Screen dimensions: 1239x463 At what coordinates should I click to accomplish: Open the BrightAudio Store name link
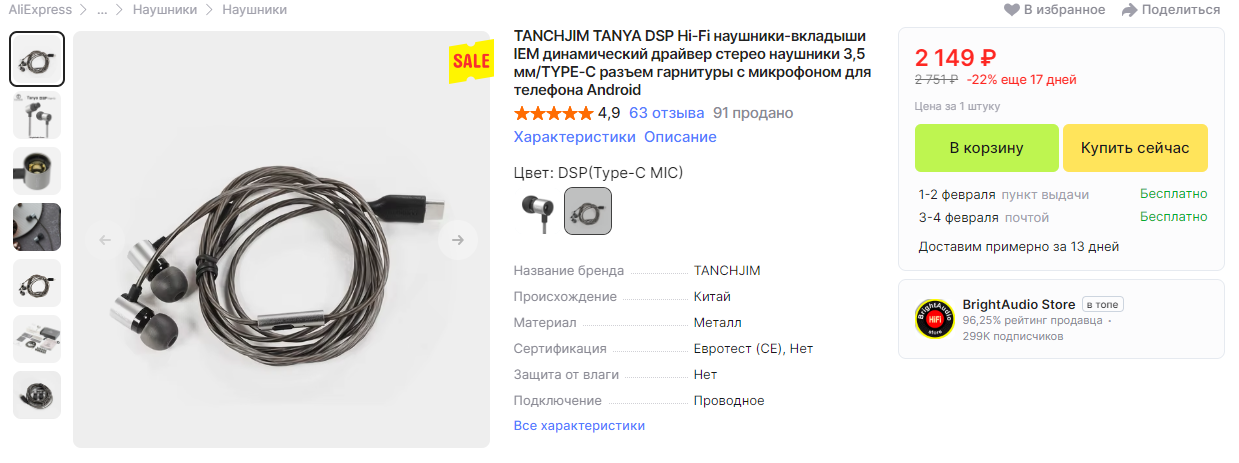(1019, 304)
